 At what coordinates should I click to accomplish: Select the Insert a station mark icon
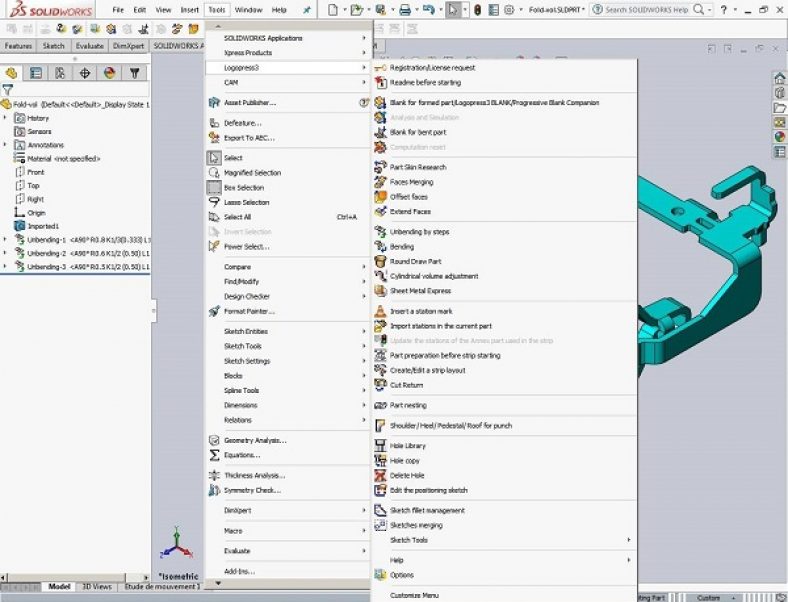point(380,311)
